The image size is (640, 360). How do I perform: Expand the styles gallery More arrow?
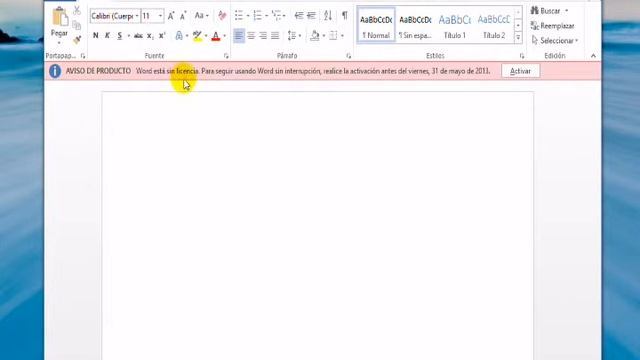518,38
